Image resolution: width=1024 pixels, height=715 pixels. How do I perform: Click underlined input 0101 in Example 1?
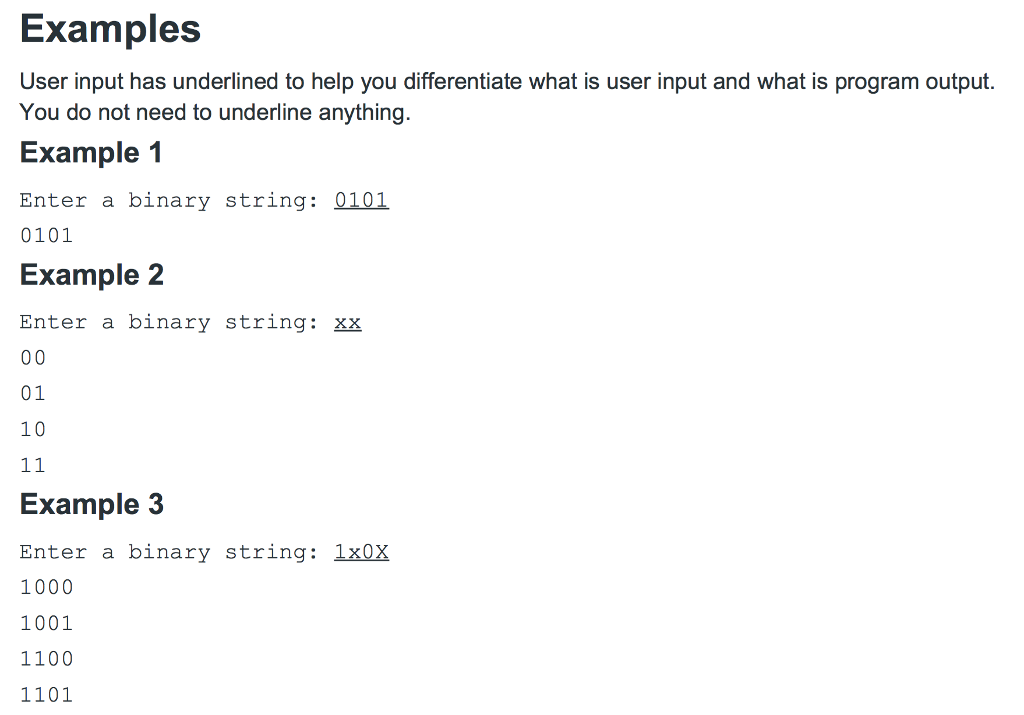pos(361,200)
